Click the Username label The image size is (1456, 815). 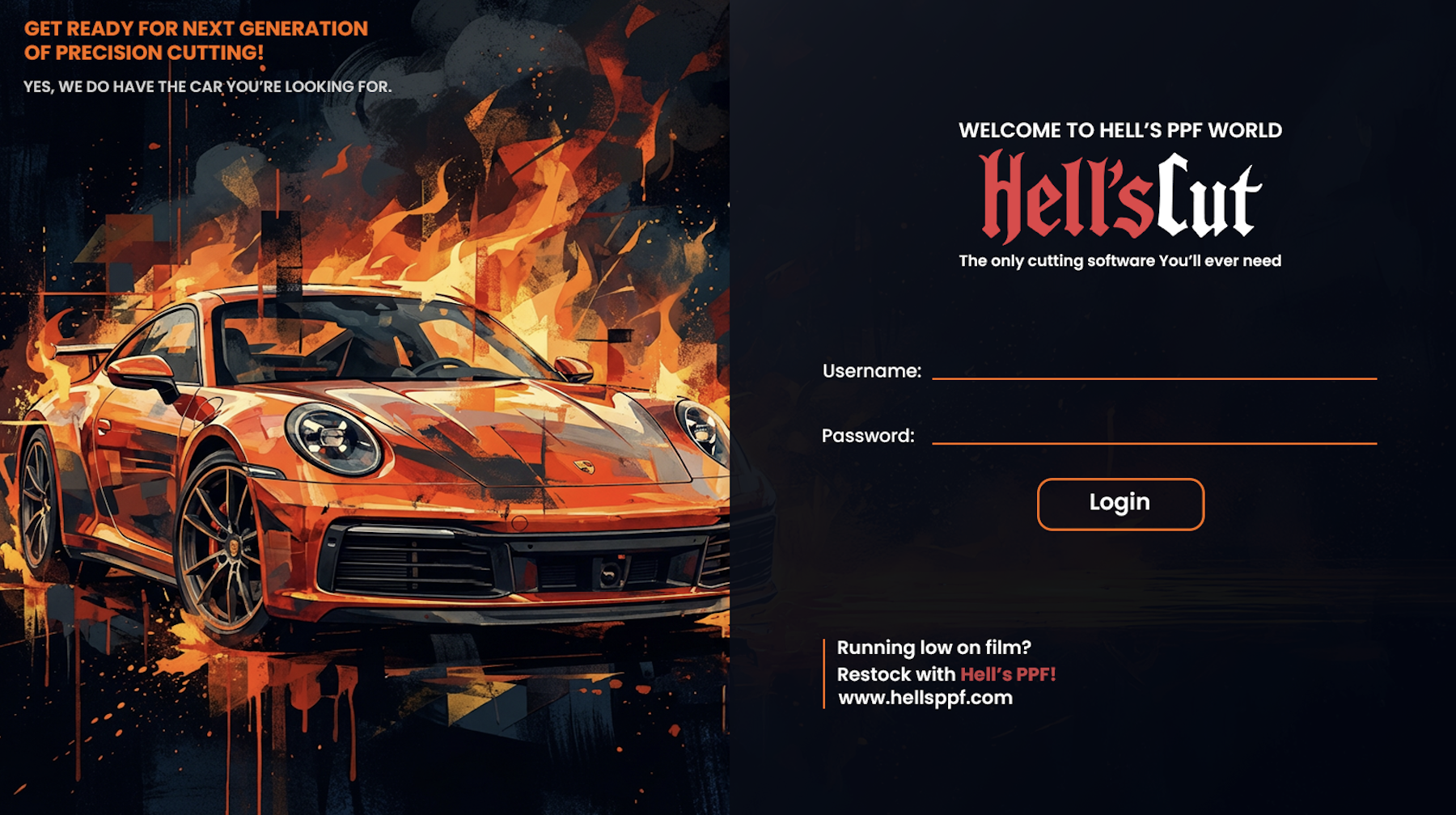click(x=872, y=371)
